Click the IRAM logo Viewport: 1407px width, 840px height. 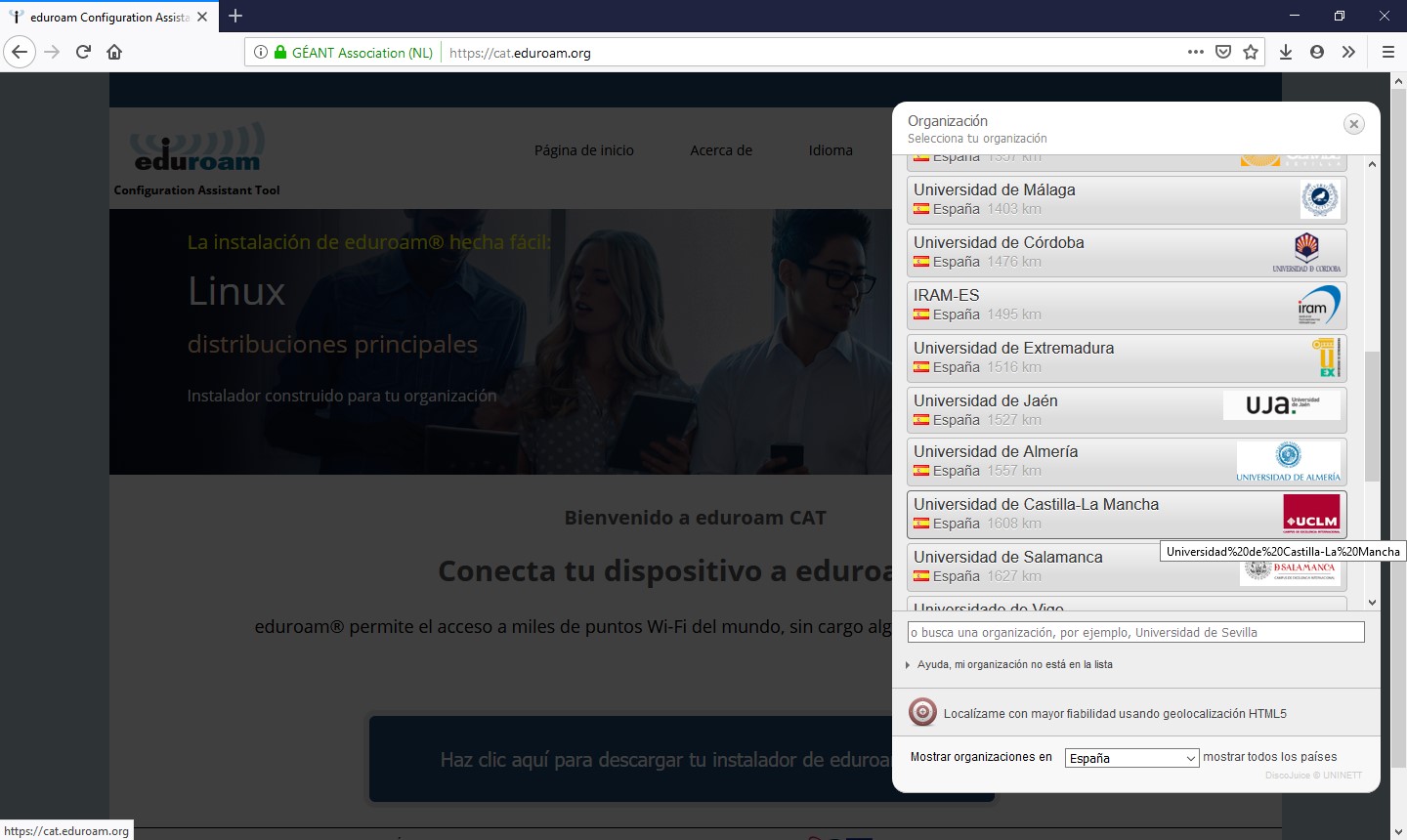(1319, 305)
